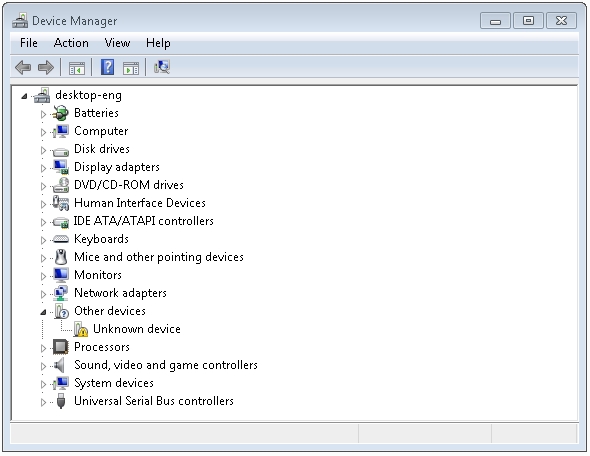Collapse the Other devices node

pos(43,312)
